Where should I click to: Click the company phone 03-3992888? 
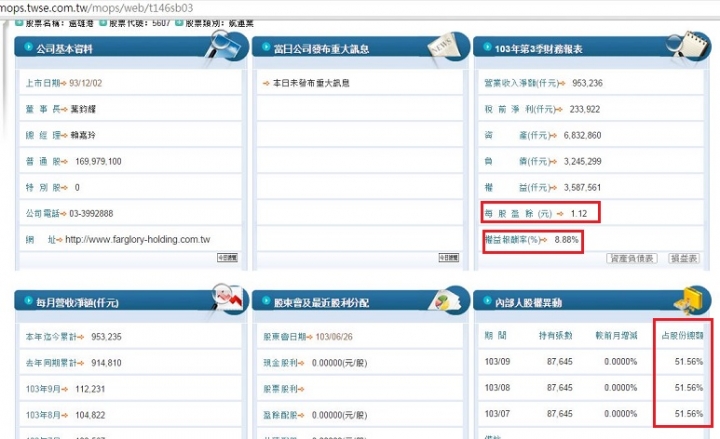pos(91,214)
